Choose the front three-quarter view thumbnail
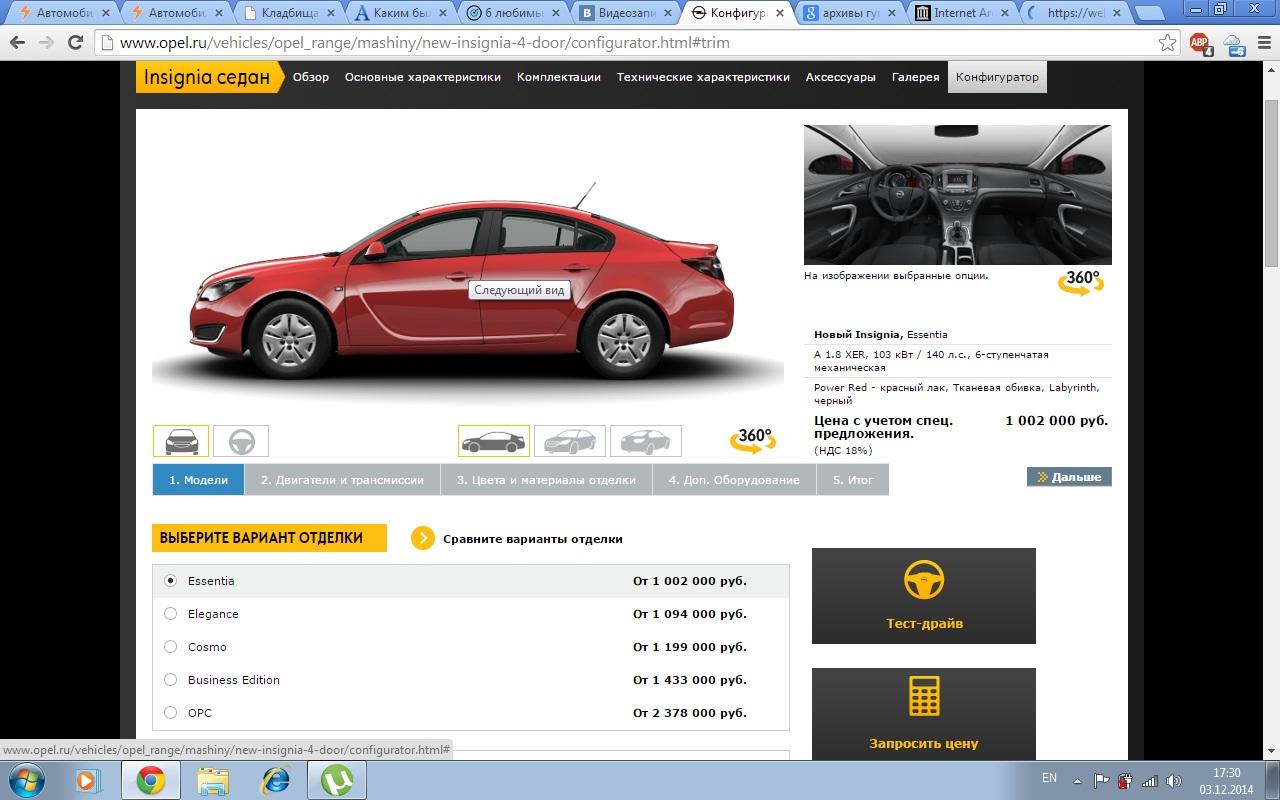Viewport: 1280px width, 800px height. point(570,441)
